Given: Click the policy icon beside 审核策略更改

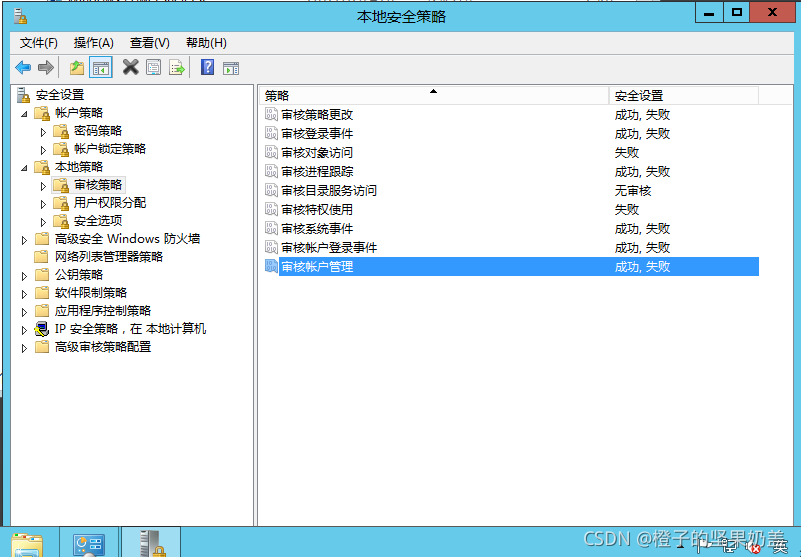Looking at the screenshot, I should click(271, 114).
